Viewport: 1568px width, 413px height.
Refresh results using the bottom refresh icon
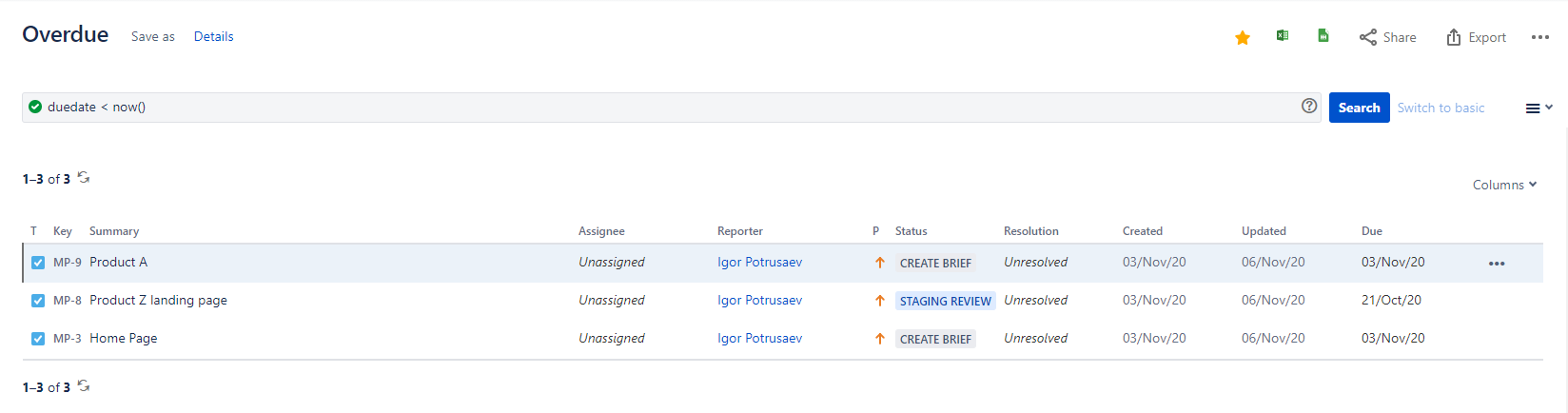84,386
